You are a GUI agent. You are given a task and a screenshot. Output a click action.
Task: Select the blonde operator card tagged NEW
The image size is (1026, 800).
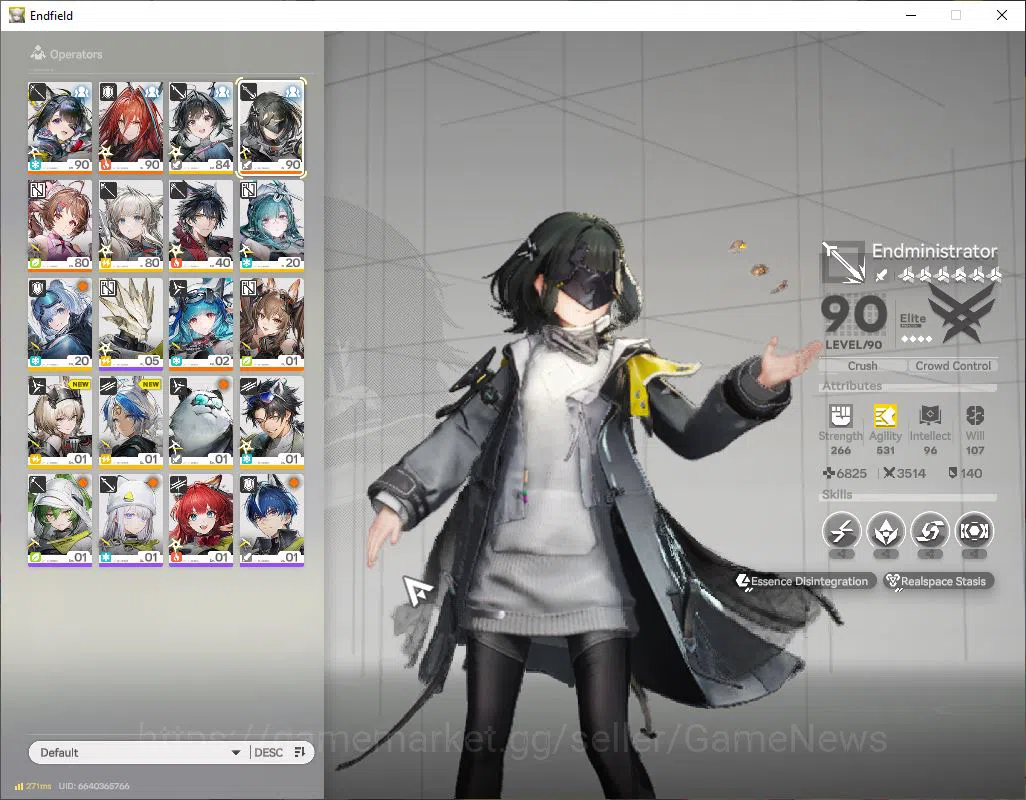[x=60, y=421]
